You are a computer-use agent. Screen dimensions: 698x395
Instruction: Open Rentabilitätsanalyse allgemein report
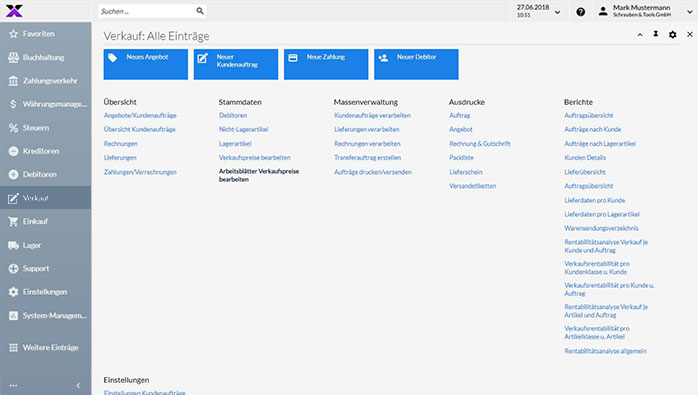pyautogui.click(x=605, y=351)
